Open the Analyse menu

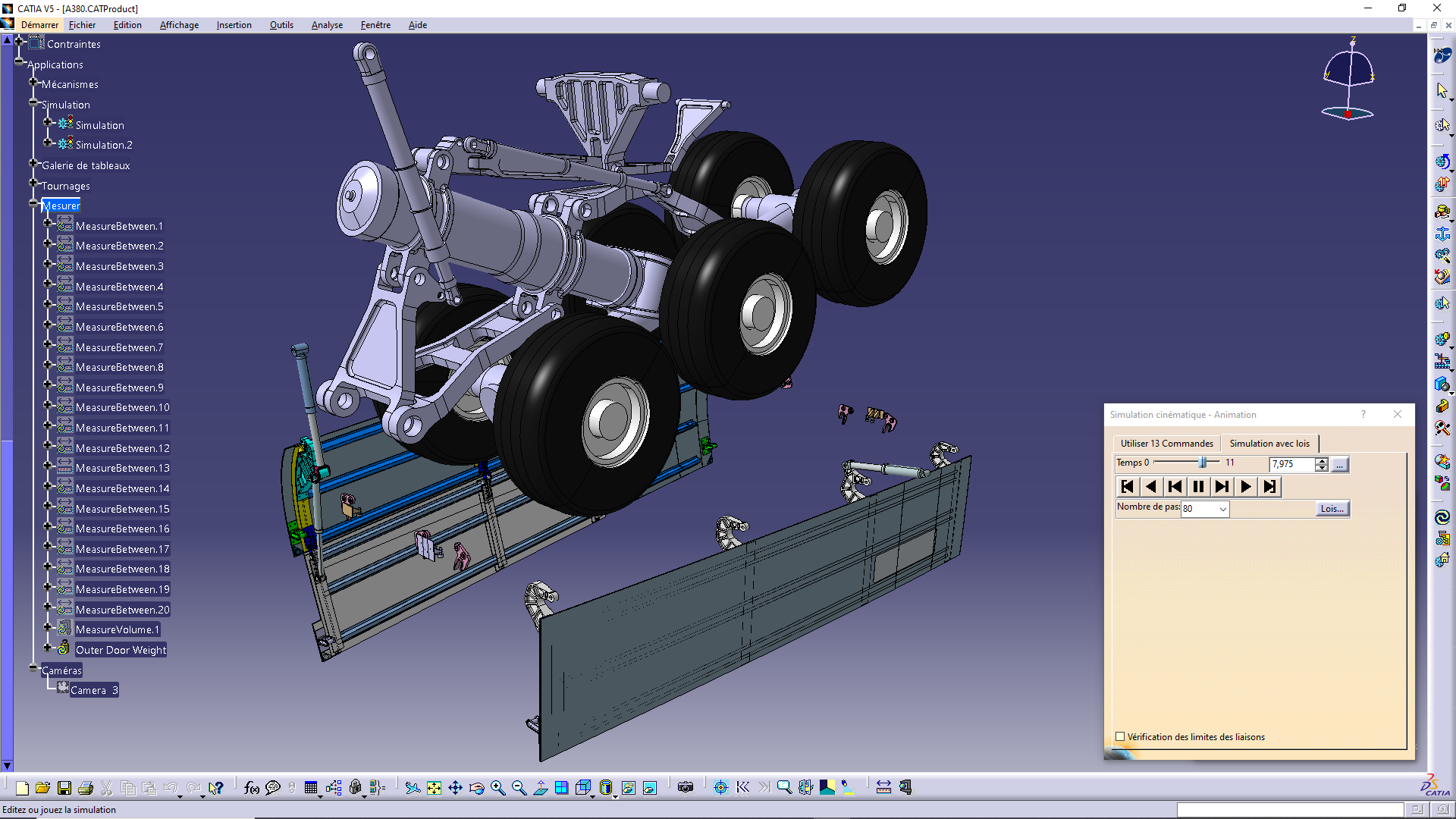327,25
